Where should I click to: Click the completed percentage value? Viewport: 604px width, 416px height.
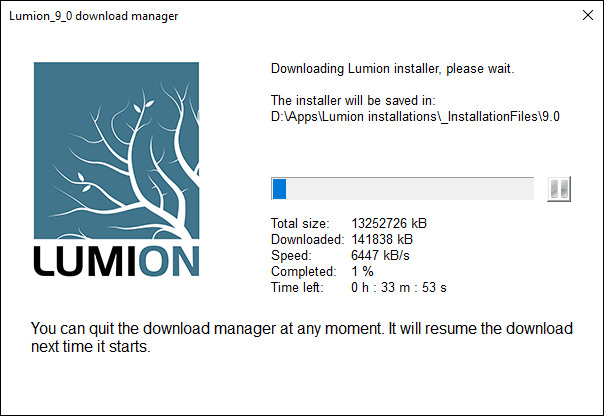coord(362,271)
